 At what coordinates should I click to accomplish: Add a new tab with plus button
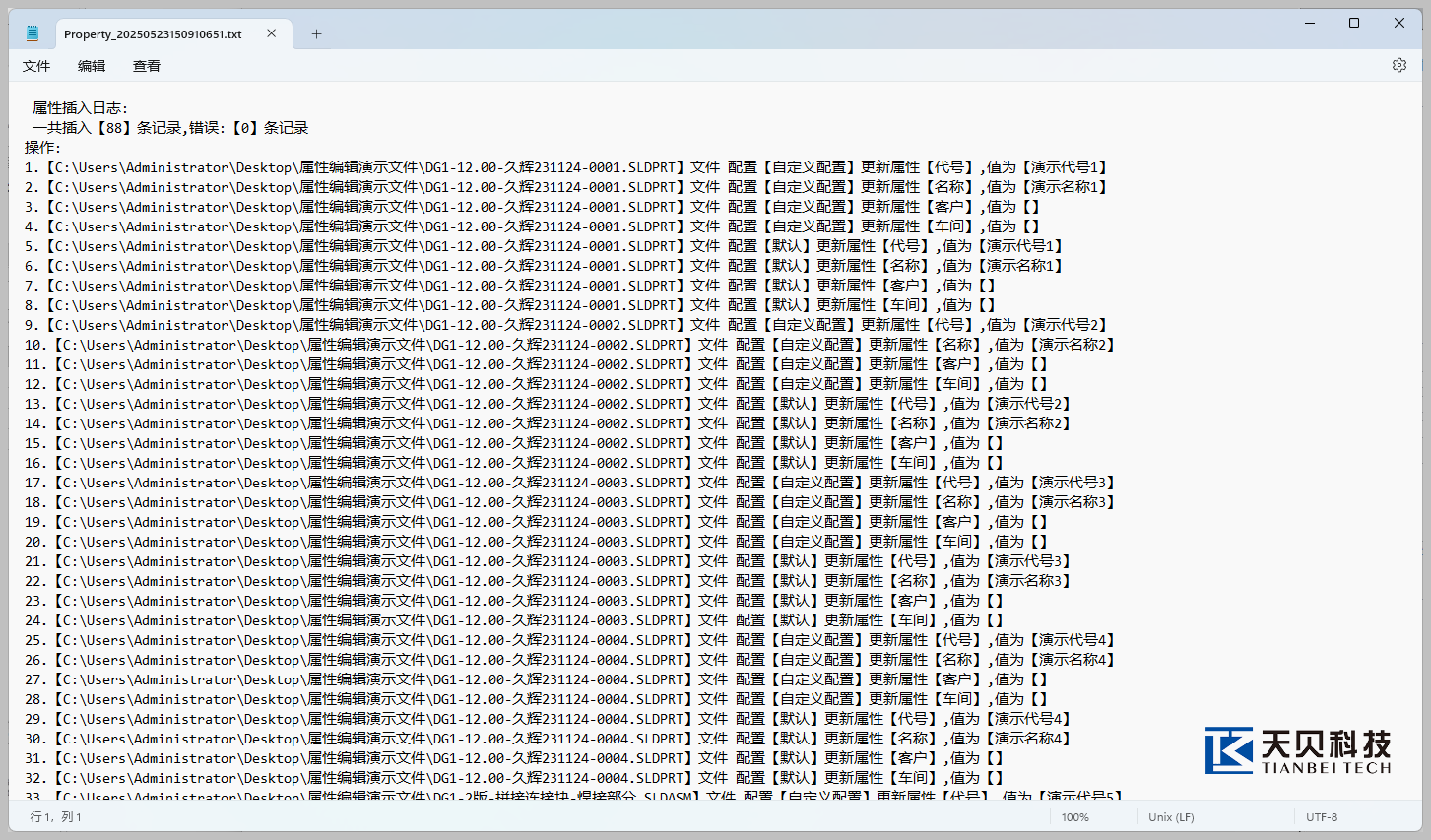click(316, 33)
